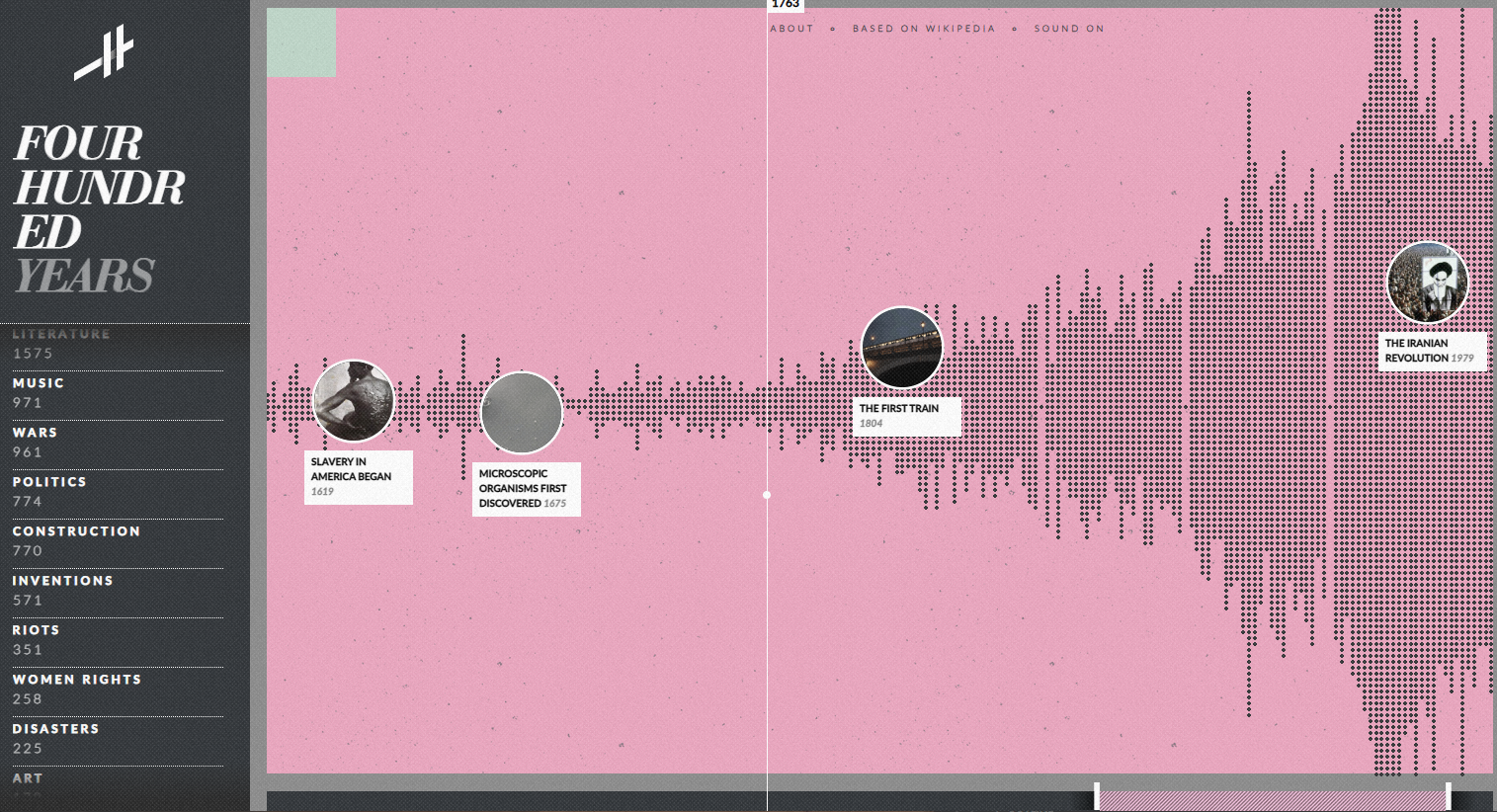Click the Wars count 961
This screenshot has width=1497, height=812.
[x=28, y=452]
